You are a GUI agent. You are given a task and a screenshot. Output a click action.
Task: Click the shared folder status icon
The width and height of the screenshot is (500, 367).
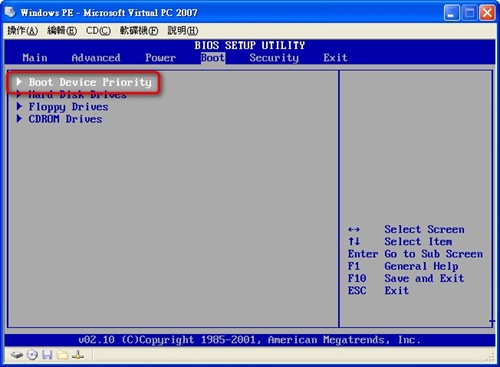click(x=62, y=355)
